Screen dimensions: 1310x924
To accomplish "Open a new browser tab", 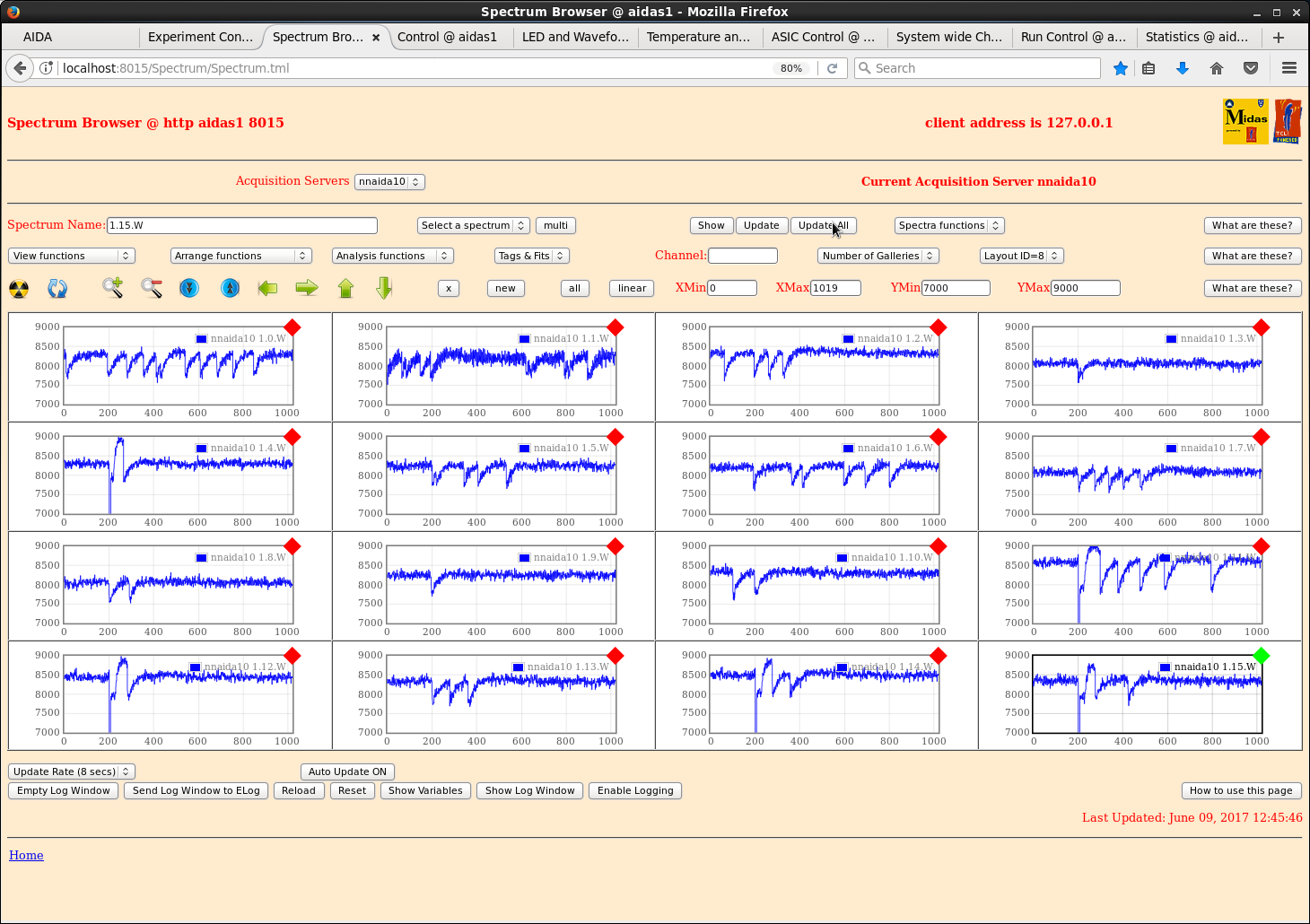I will click(1279, 37).
